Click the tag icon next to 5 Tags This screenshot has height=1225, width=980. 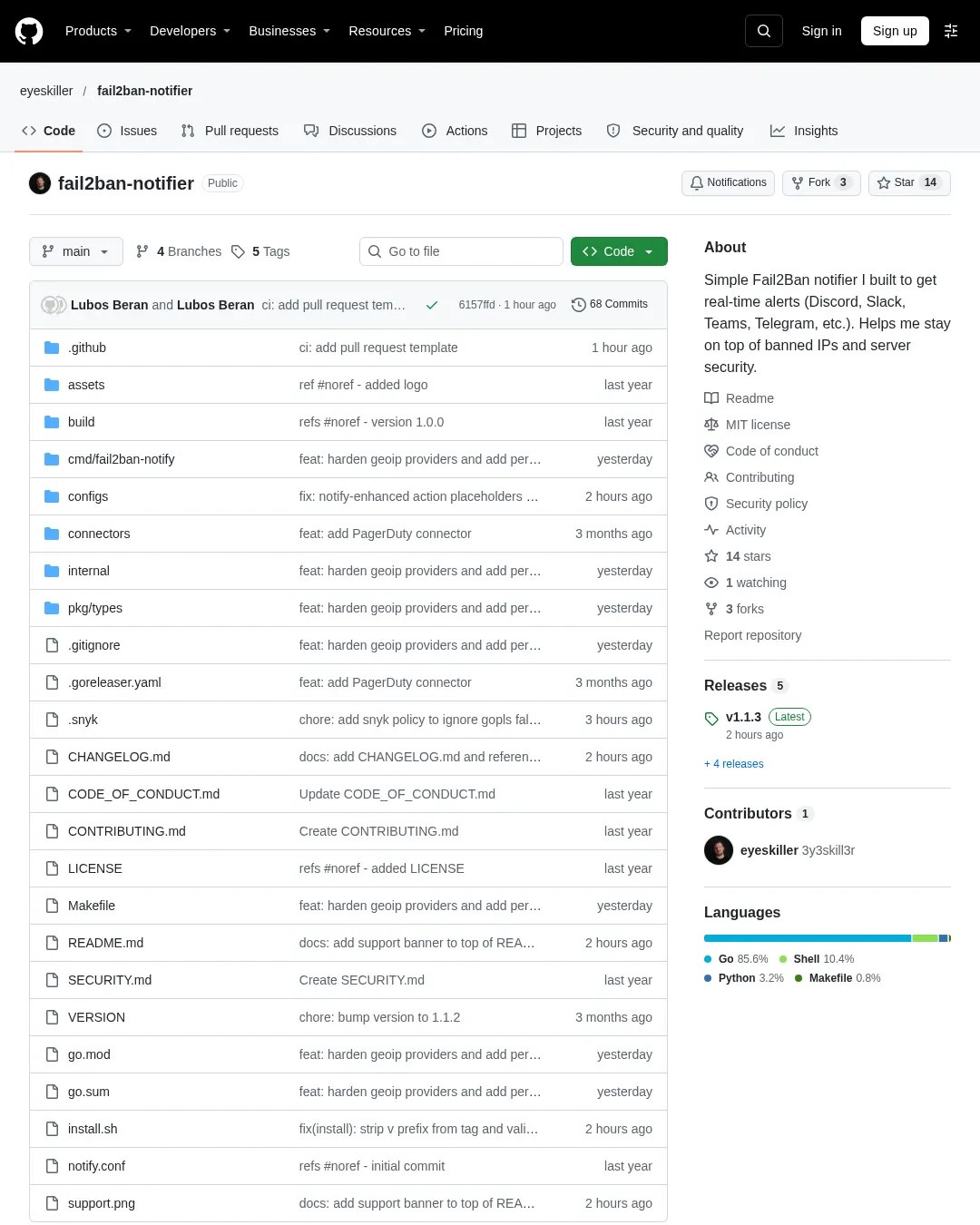click(238, 251)
